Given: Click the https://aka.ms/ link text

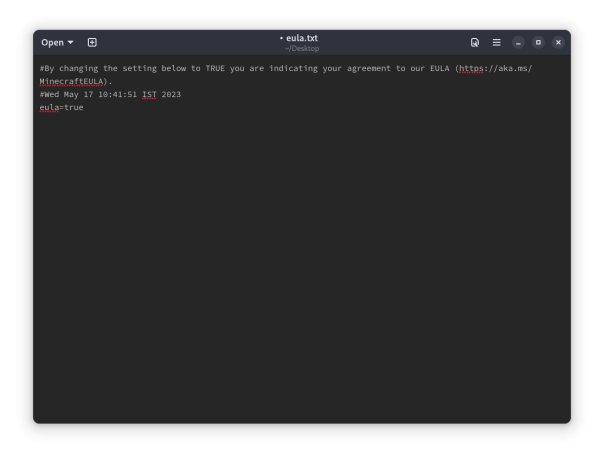Looking at the screenshot, I should coord(495,68).
